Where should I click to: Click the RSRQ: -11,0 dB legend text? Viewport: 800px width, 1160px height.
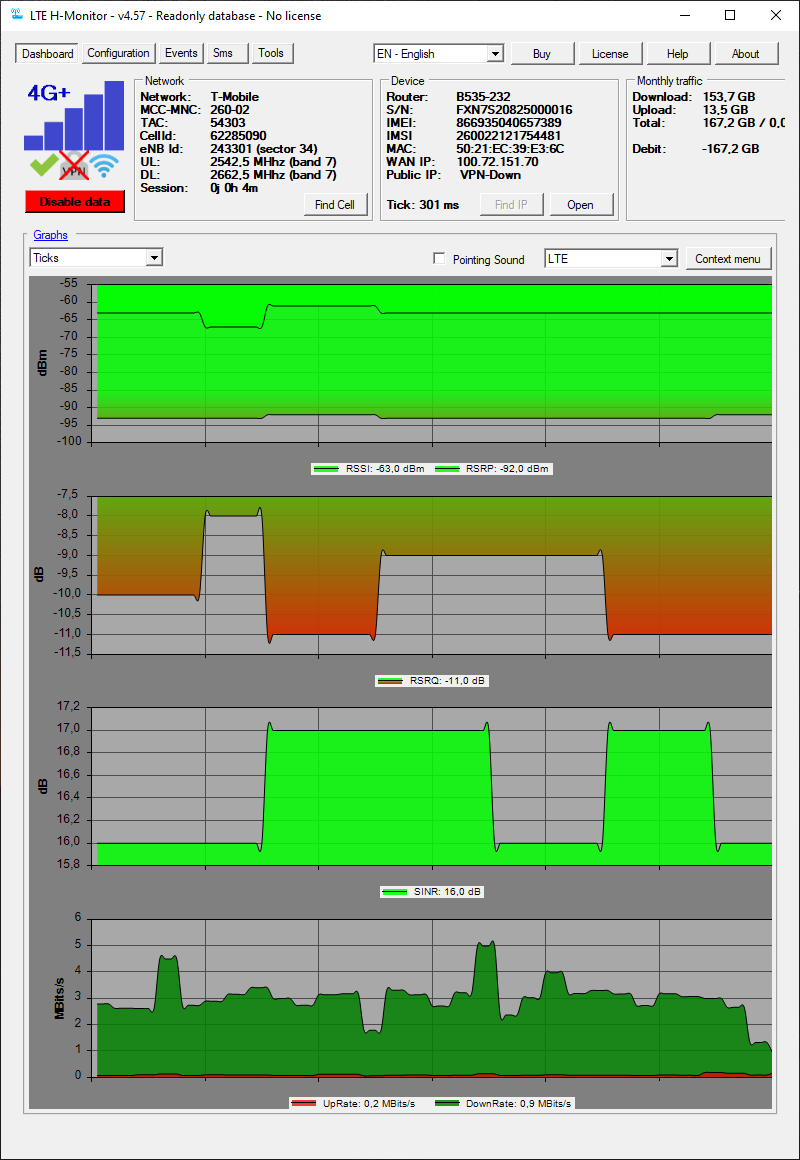click(448, 681)
